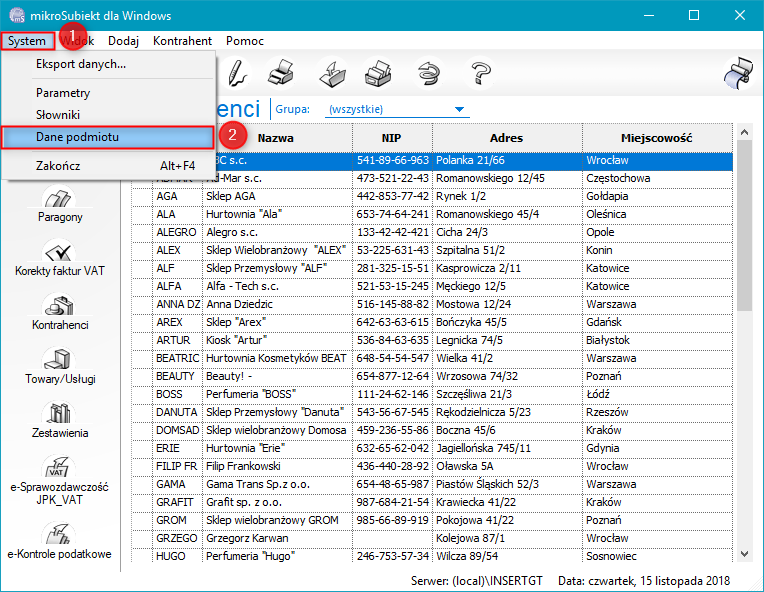The height and width of the screenshot is (592, 764).
Task: Open the Kontrahenci sidebar module
Action: [x=62, y=308]
